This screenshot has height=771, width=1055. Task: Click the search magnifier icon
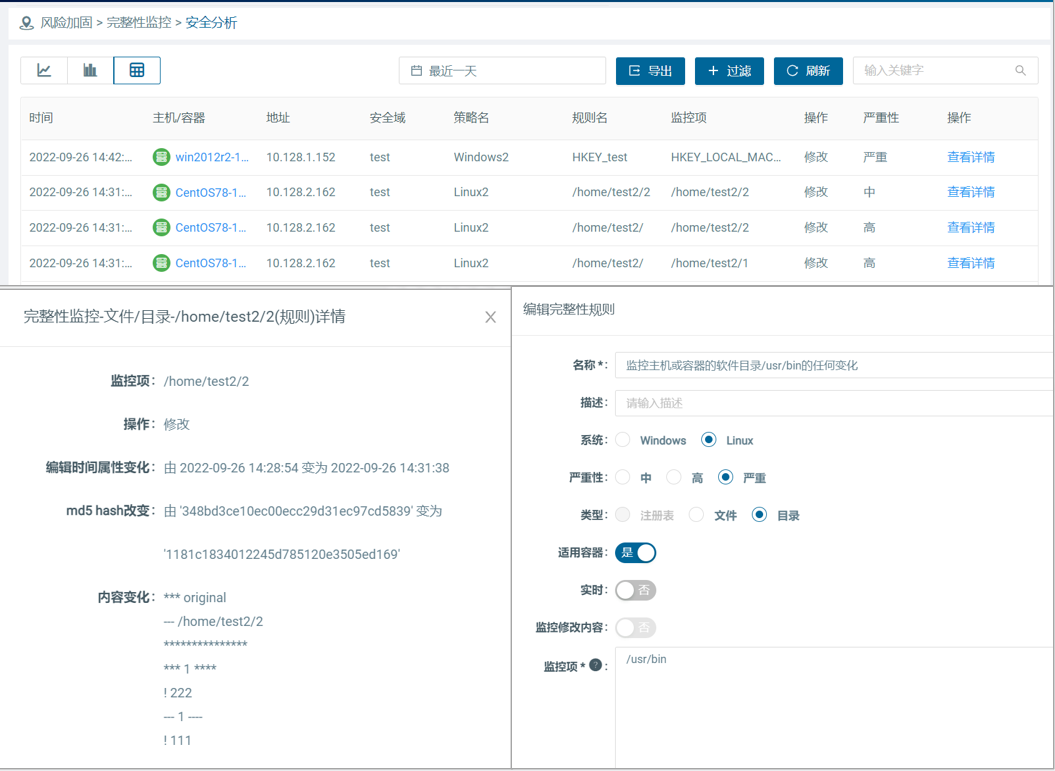point(1020,71)
